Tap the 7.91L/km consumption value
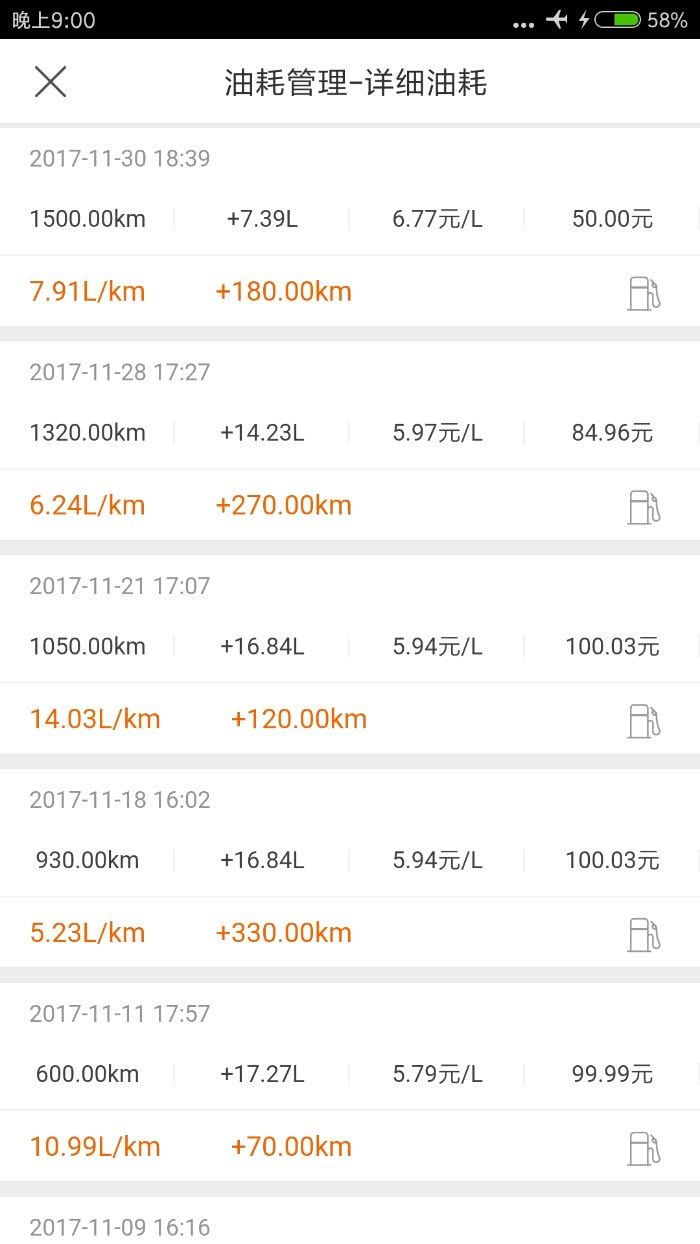Screen dimensions: 700x1244 click(x=87, y=292)
